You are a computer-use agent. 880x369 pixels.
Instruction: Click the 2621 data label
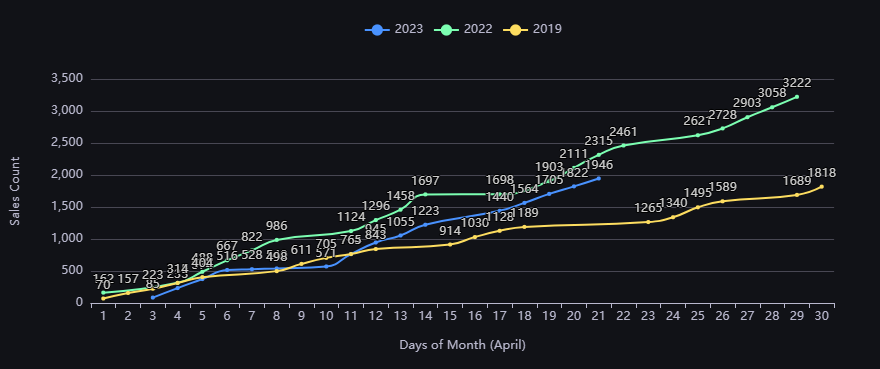(x=698, y=121)
